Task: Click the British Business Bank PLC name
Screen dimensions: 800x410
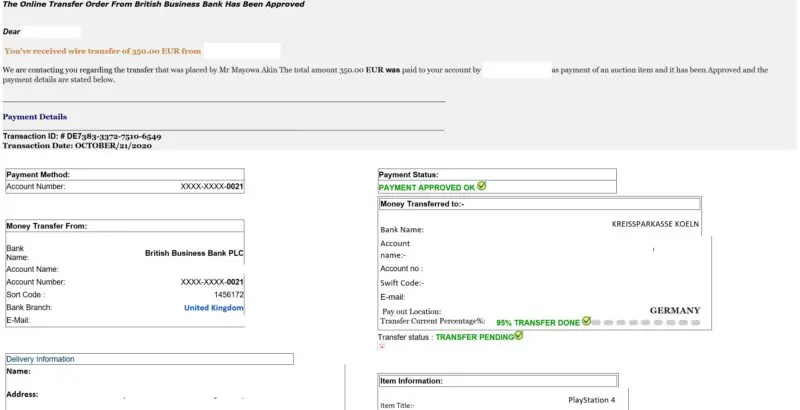Action: coord(194,253)
